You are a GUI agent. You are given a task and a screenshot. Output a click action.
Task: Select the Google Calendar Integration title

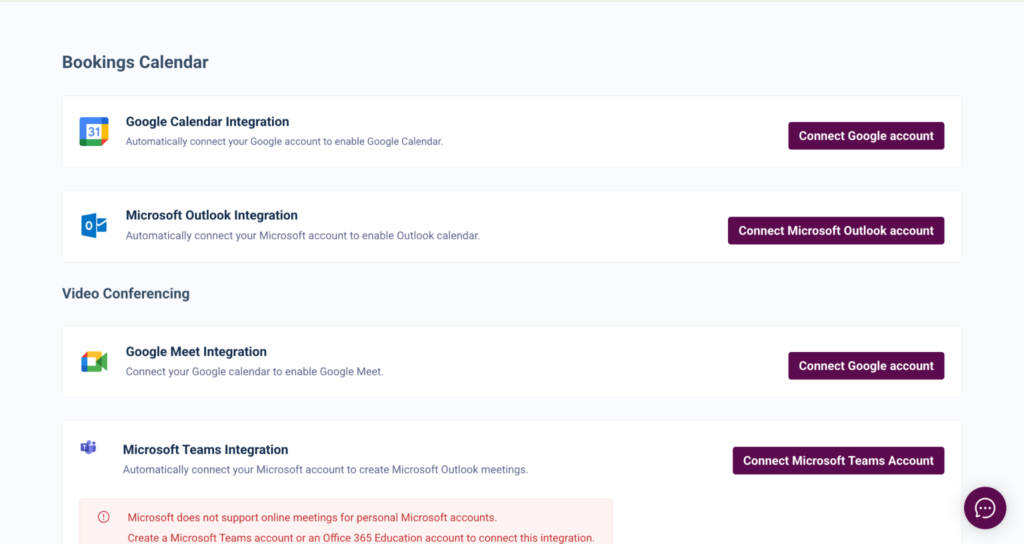pos(207,122)
